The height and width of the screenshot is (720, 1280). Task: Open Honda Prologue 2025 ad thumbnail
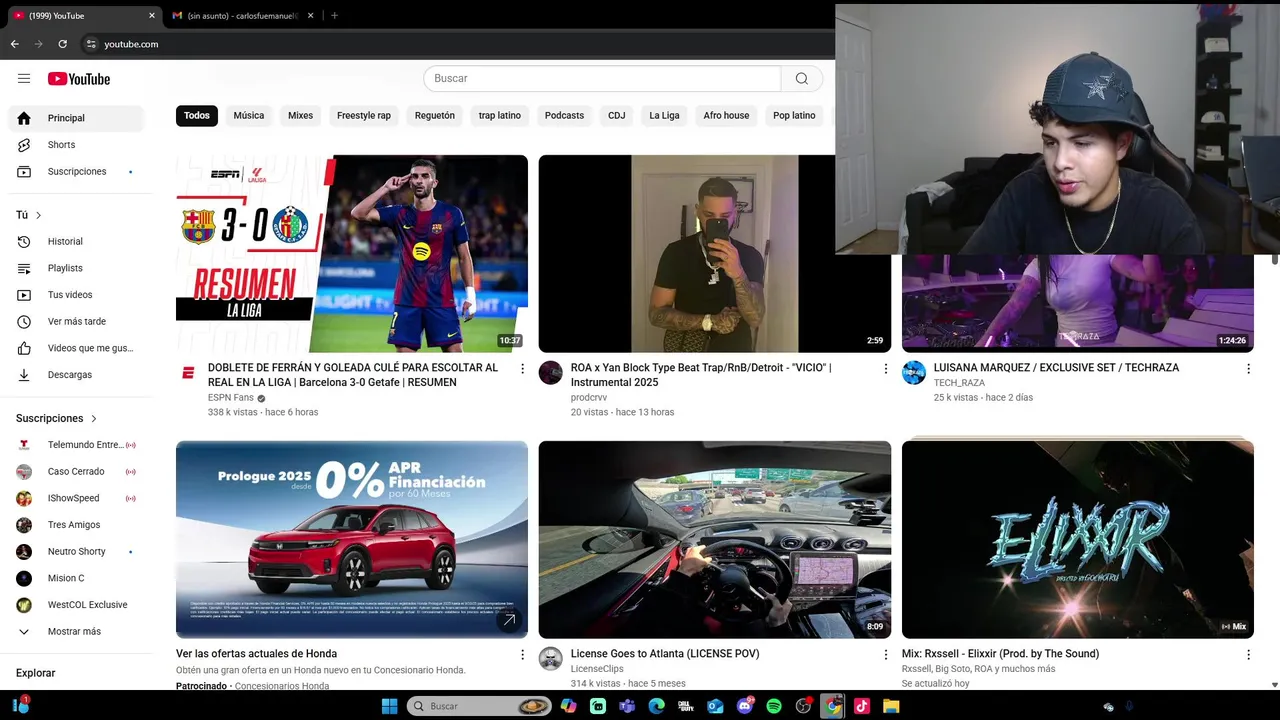click(352, 540)
